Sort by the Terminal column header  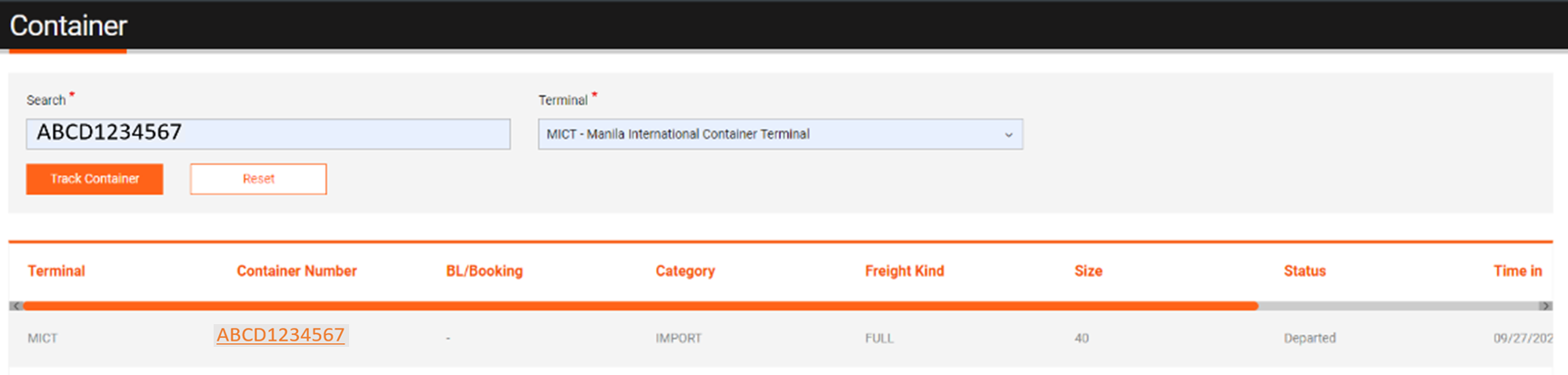(x=56, y=271)
